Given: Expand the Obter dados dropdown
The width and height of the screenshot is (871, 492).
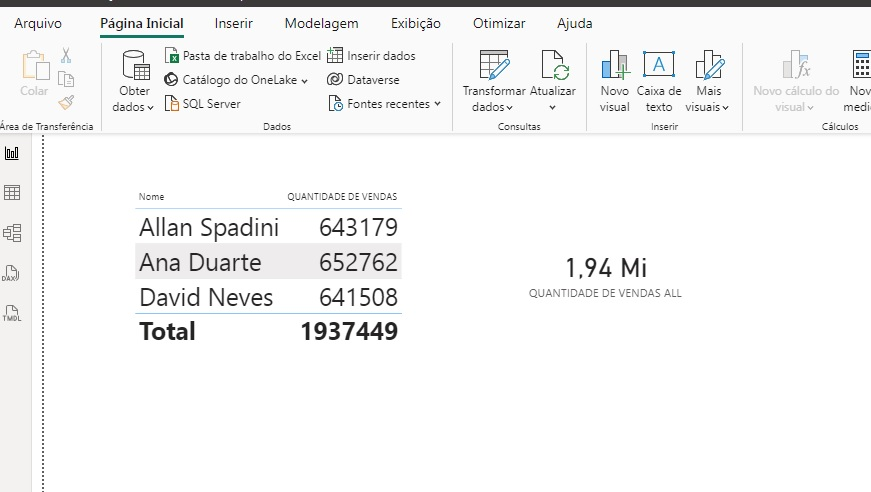Looking at the screenshot, I should 151,107.
